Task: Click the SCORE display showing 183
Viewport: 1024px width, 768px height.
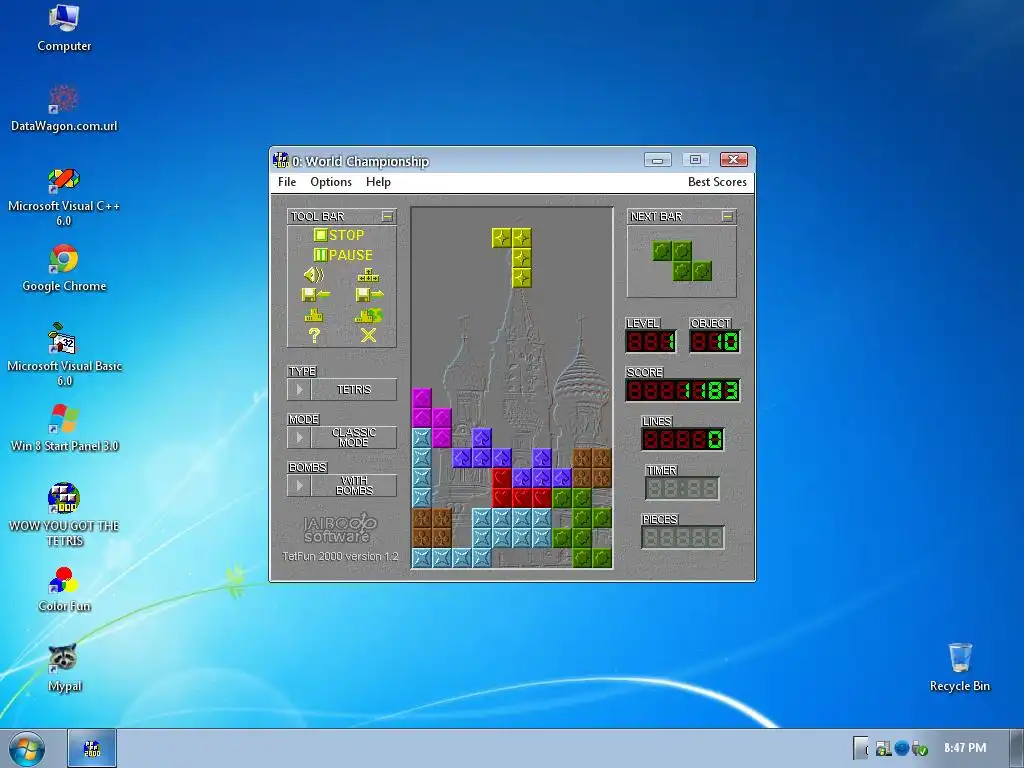Action: [x=682, y=391]
